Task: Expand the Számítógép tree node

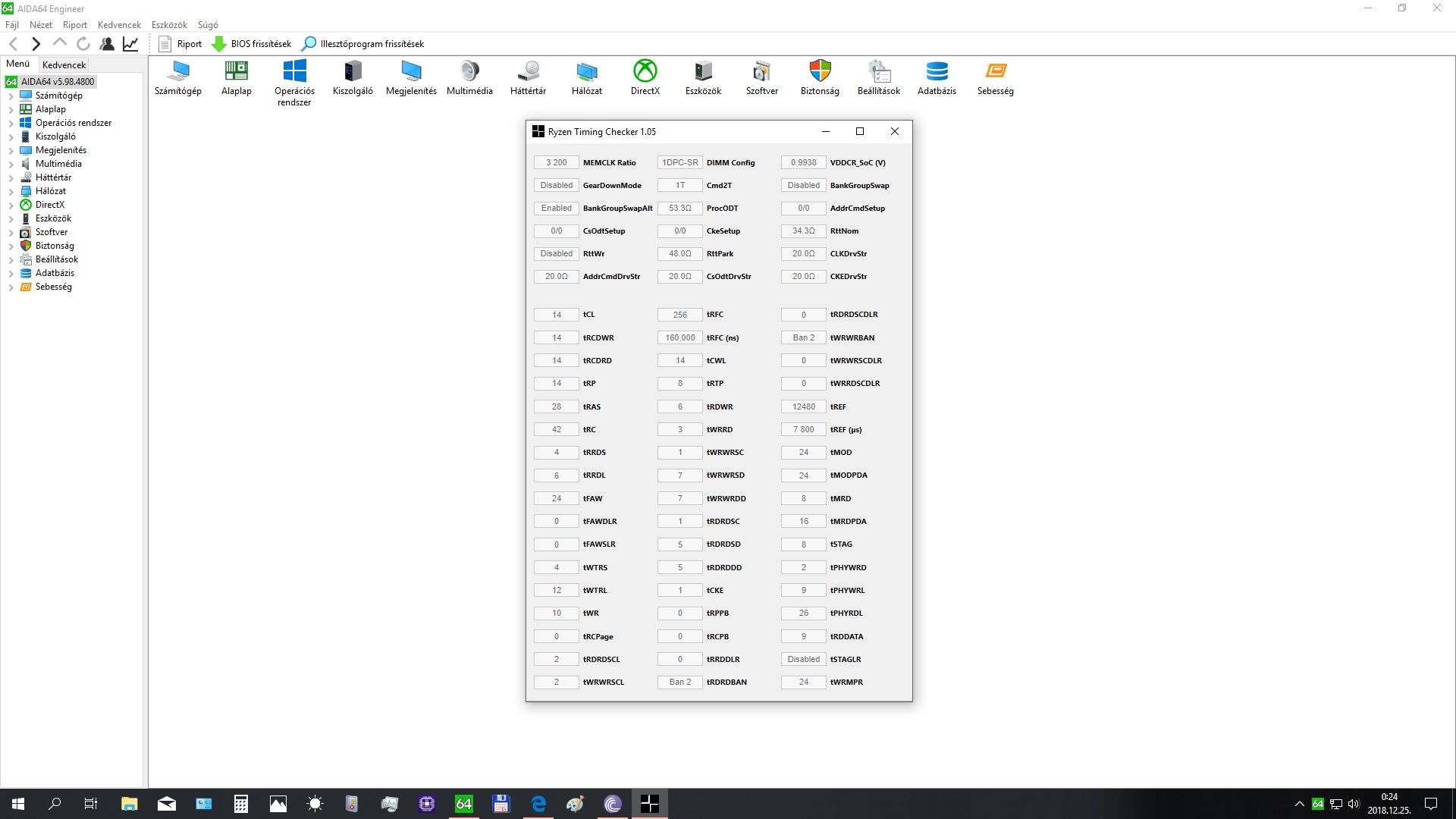Action: [11, 96]
